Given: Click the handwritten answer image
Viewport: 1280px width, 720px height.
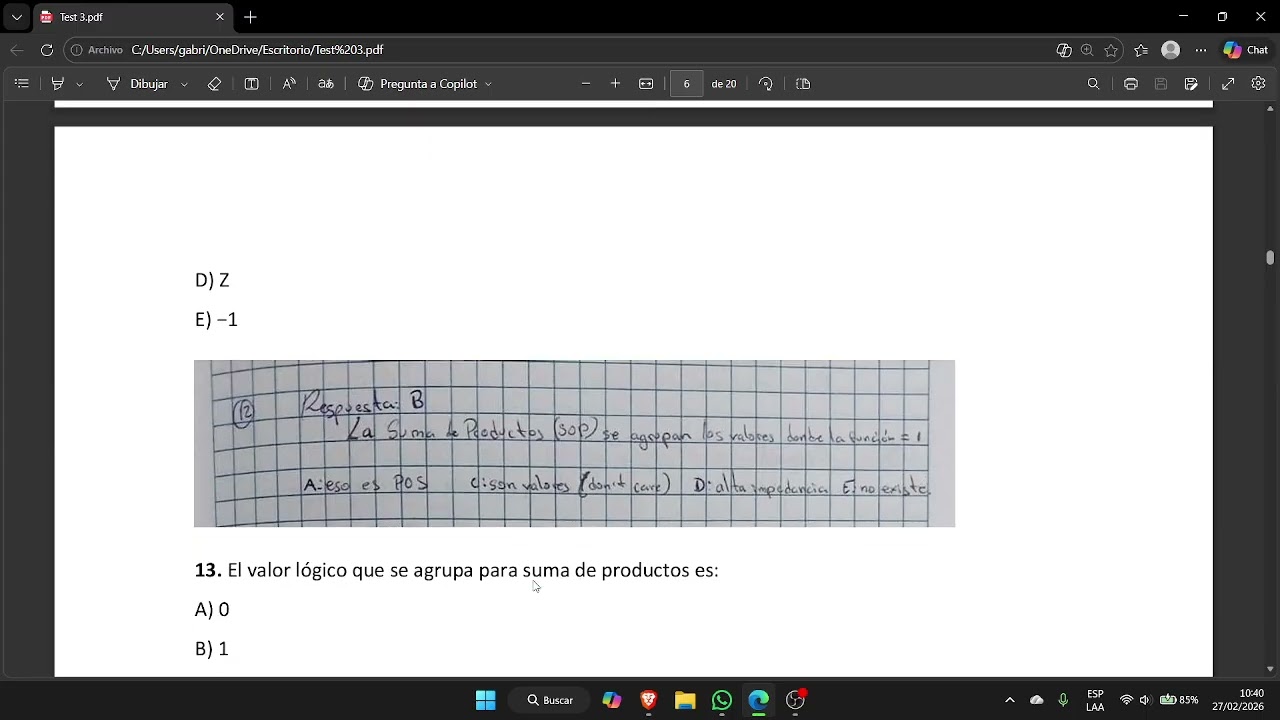Looking at the screenshot, I should (574, 443).
